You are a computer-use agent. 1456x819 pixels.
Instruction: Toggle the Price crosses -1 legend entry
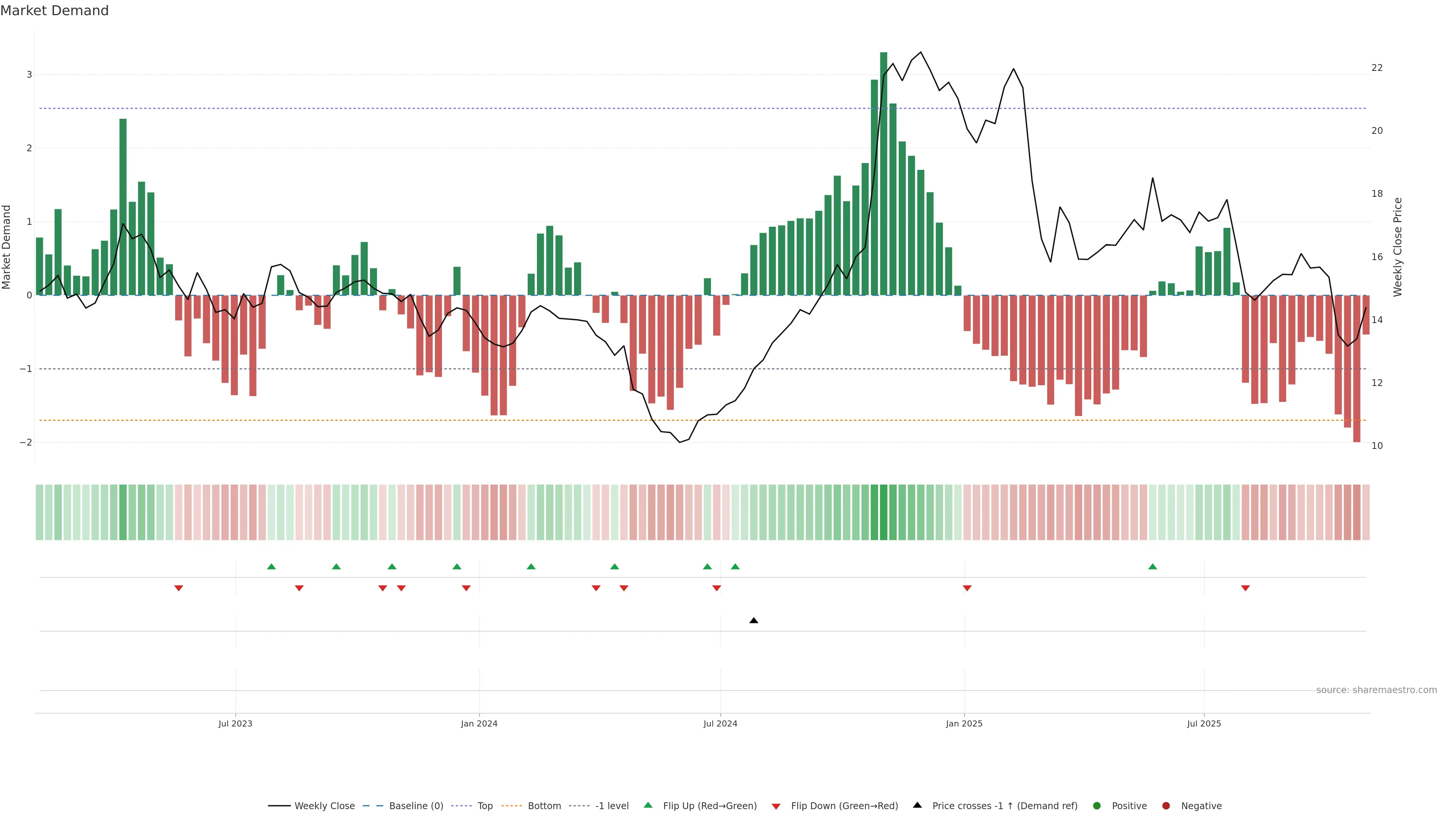(1004, 806)
